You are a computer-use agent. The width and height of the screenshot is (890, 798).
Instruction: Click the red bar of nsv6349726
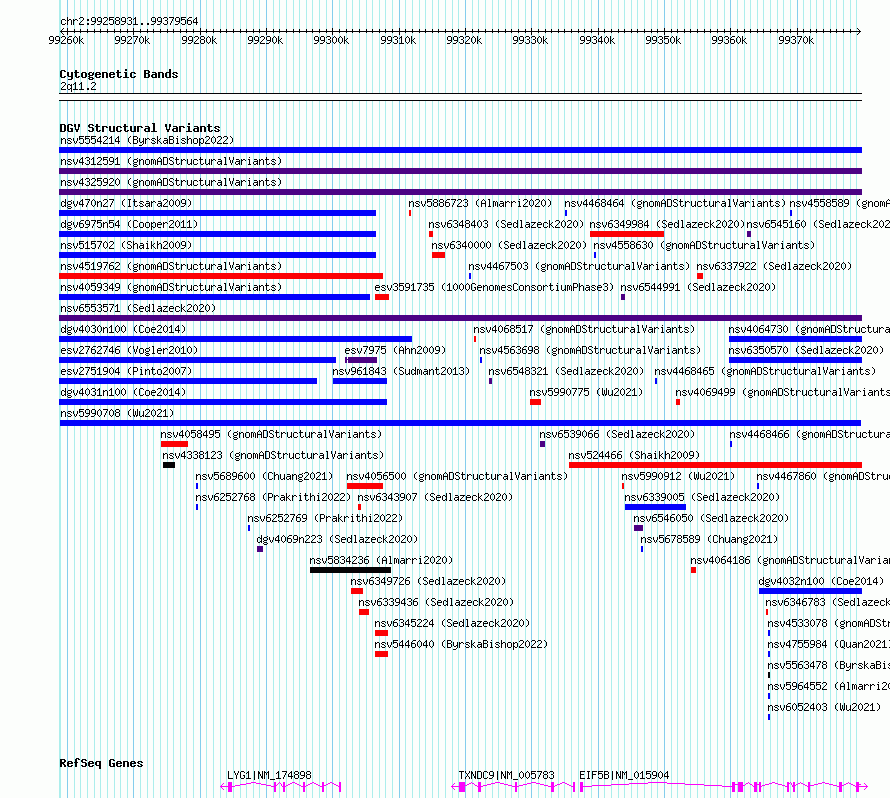357,591
